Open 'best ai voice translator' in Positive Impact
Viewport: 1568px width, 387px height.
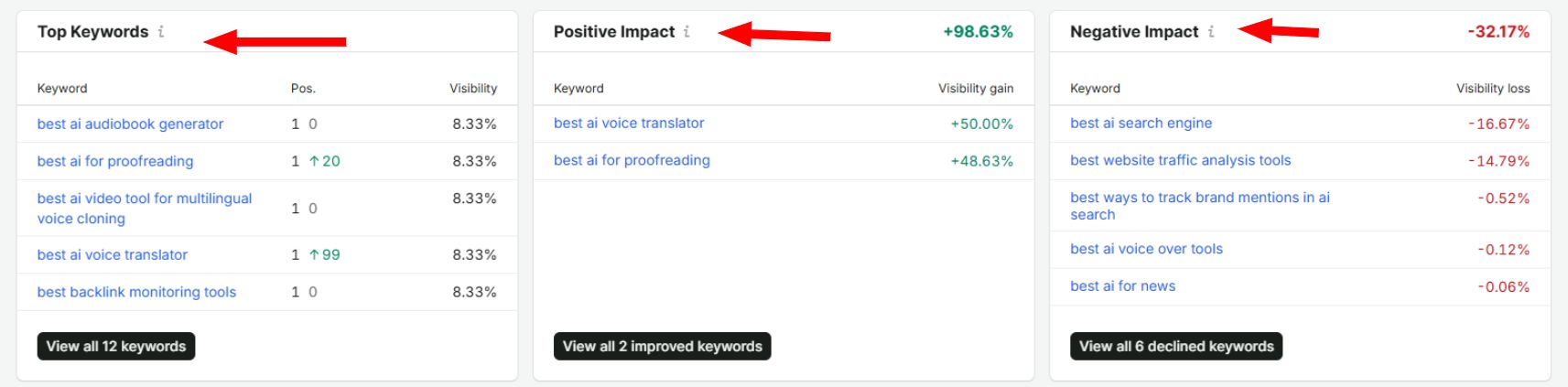click(x=629, y=123)
